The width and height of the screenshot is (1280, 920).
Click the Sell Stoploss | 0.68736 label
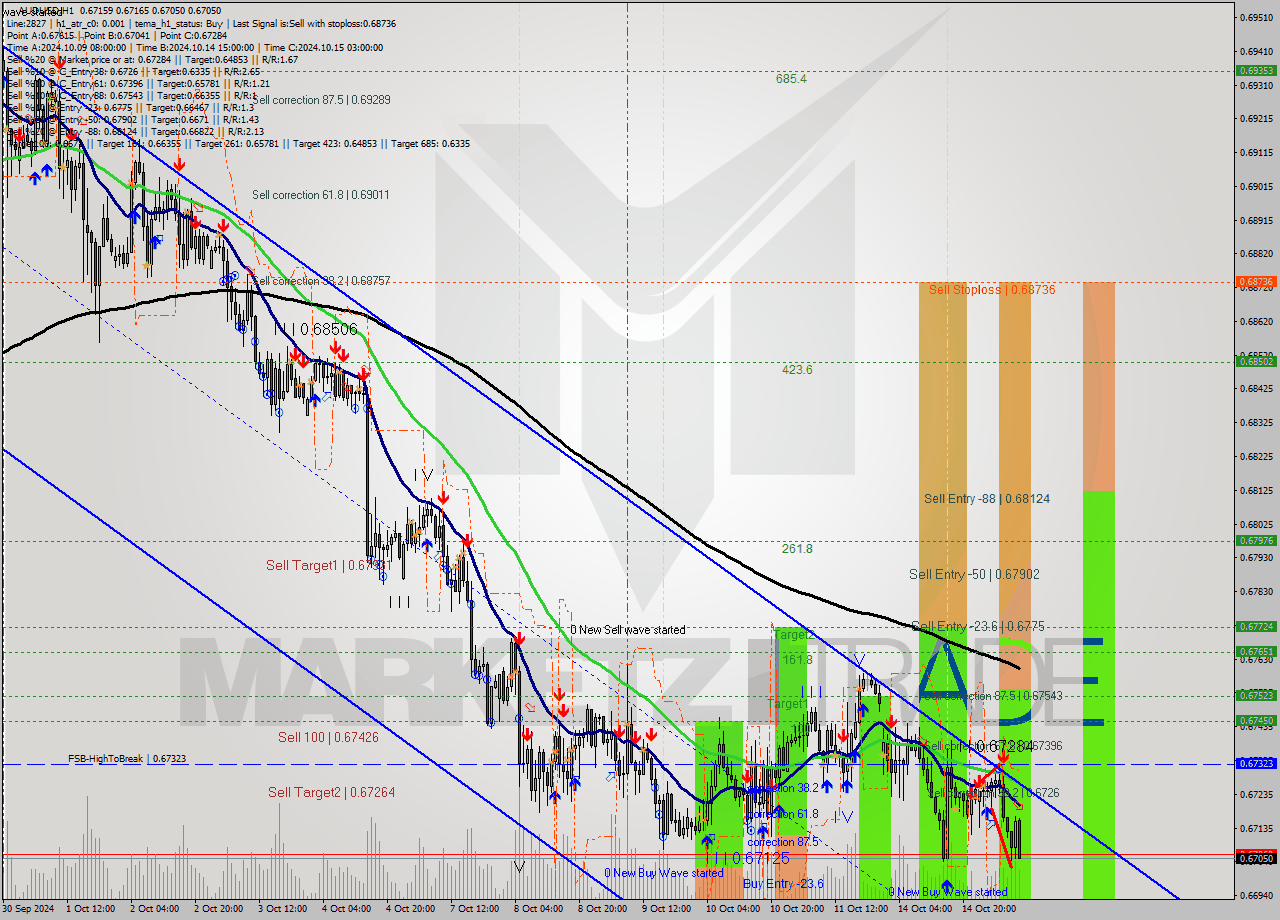(x=992, y=290)
